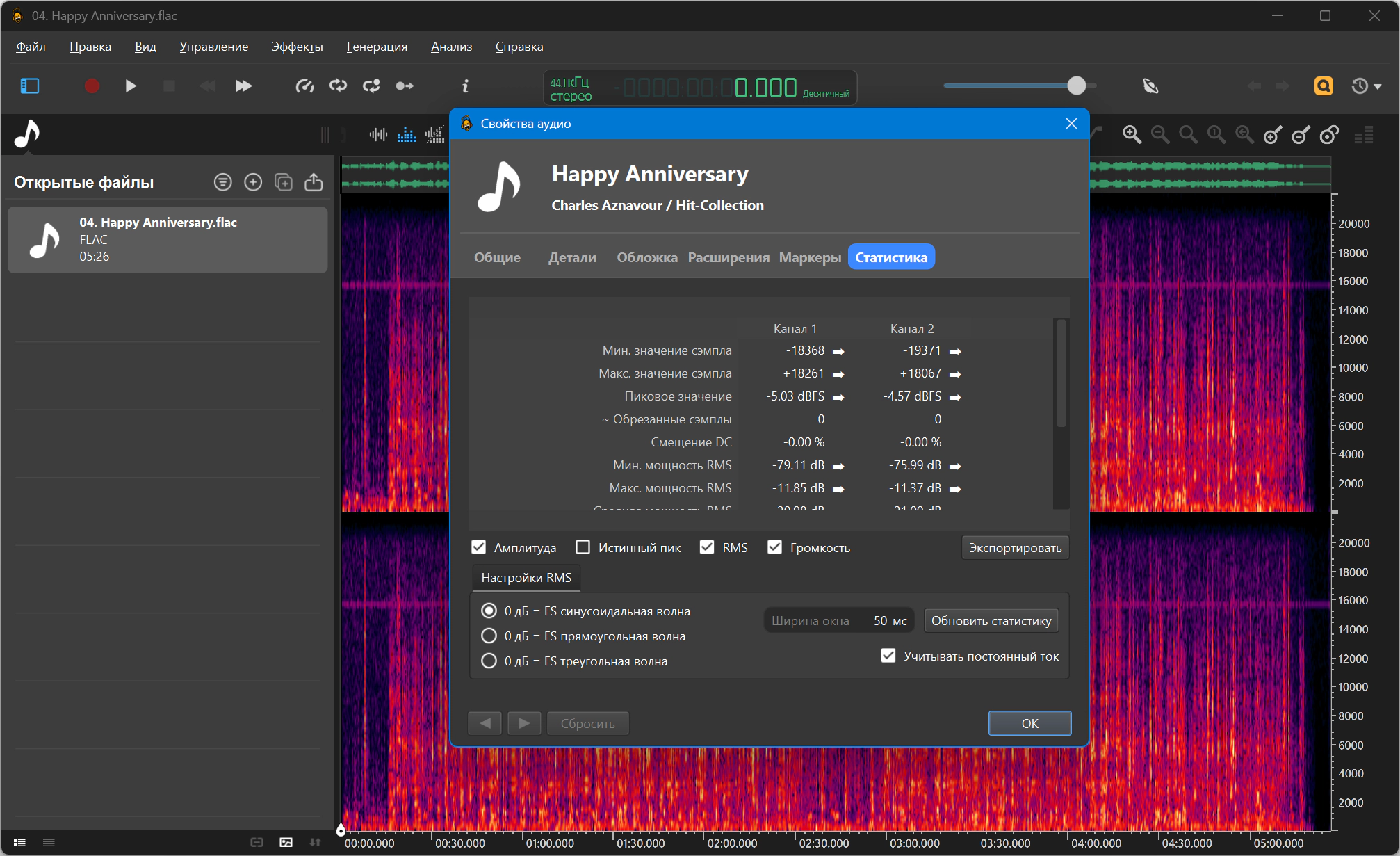
Task: Click the vertical zoom in icon
Action: (1273, 135)
